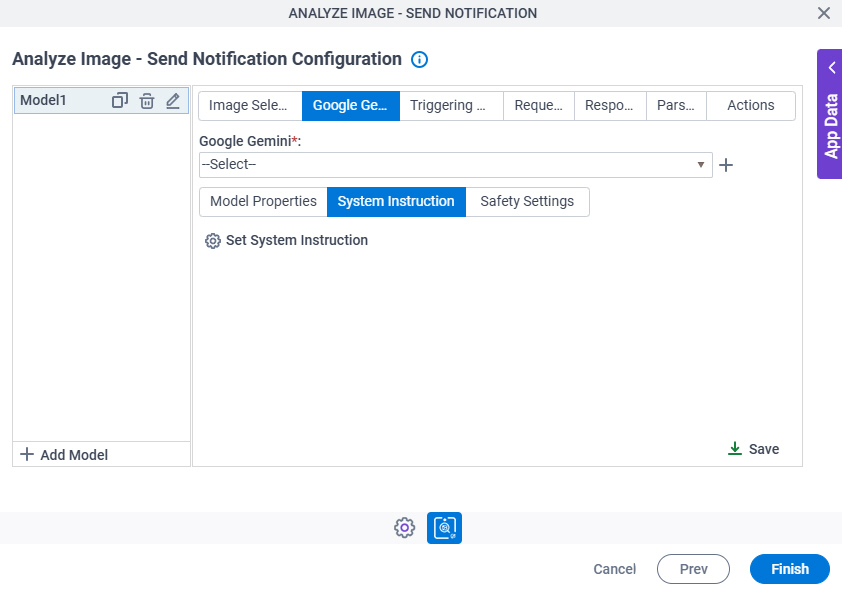
Task: Switch to the Google Gemini tab
Action: point(351,106)
